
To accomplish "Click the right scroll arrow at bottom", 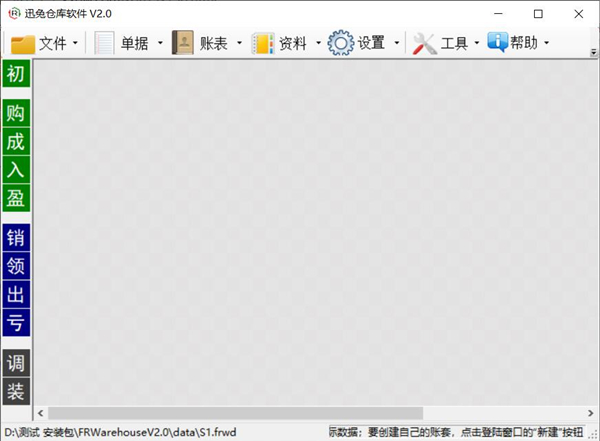I will pos(590,413).
